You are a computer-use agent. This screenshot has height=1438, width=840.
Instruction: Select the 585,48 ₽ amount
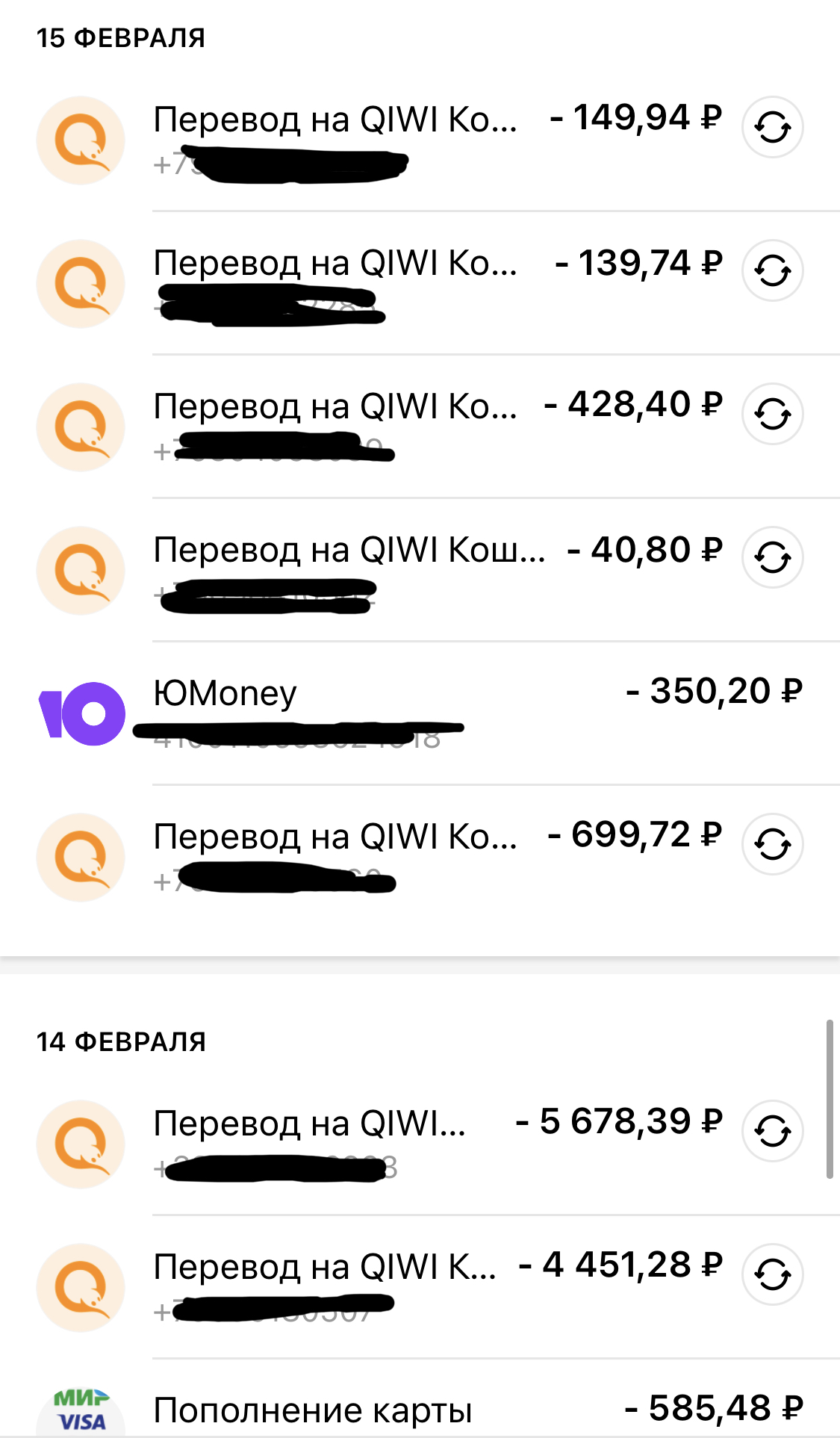pyautogui.click(x=713, y=1409)
